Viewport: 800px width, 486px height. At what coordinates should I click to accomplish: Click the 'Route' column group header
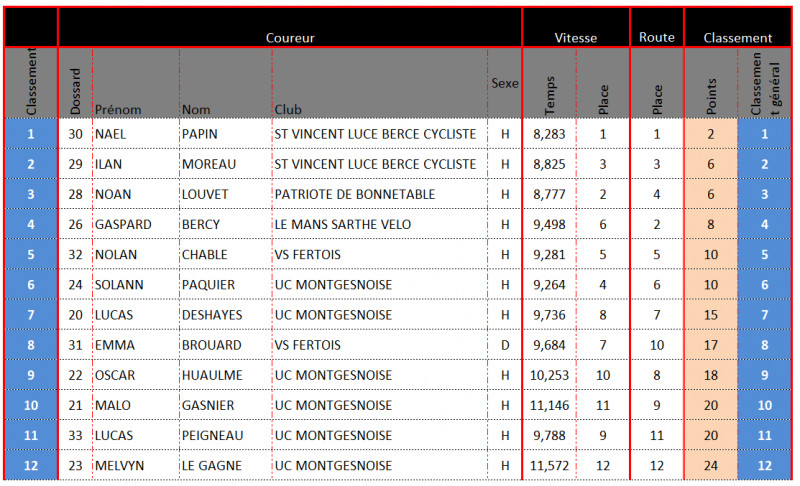tap(657, 37)
